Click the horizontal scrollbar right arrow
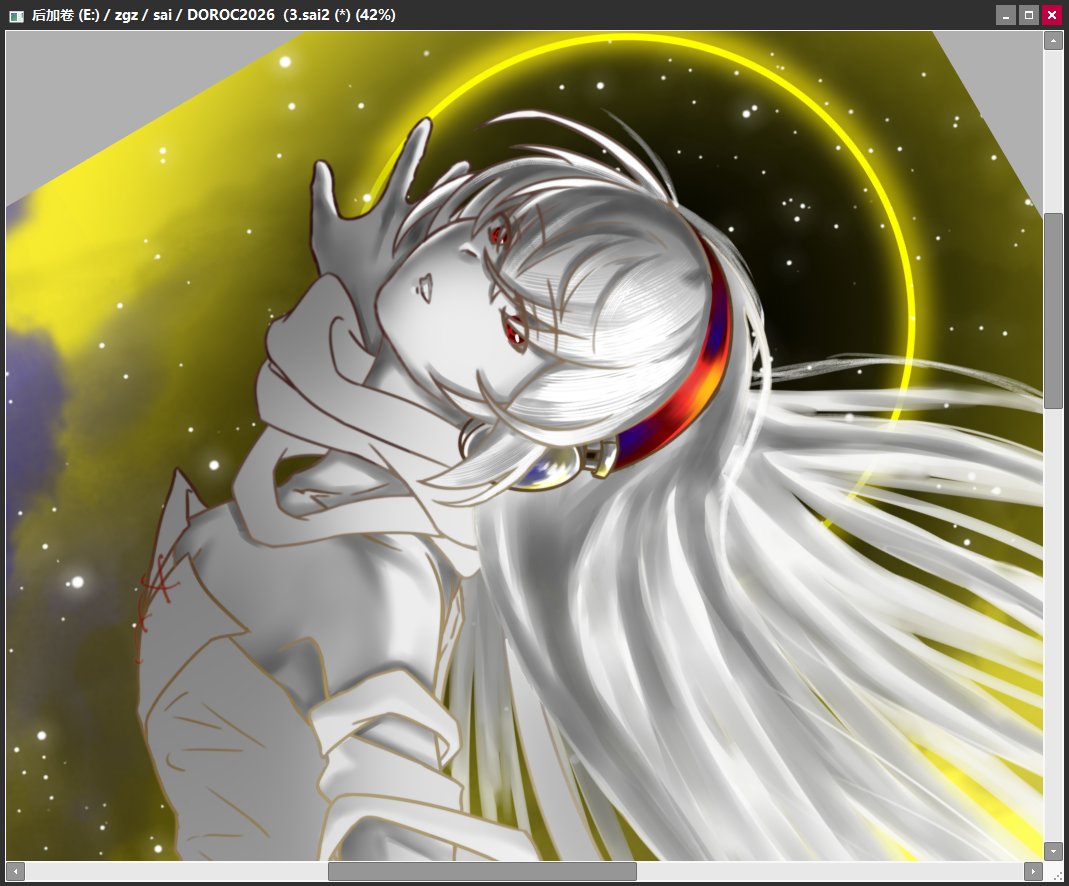 point(1033,871)
